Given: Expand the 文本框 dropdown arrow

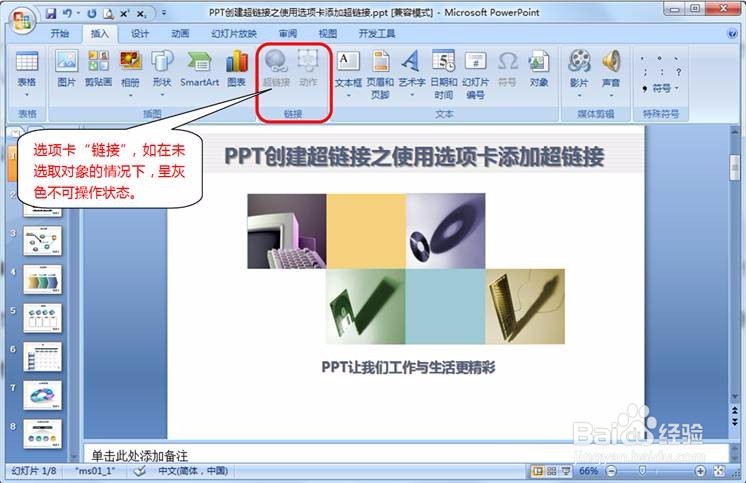Looking at the screenshot, I should pyautogui.click(x=348, y=95).
